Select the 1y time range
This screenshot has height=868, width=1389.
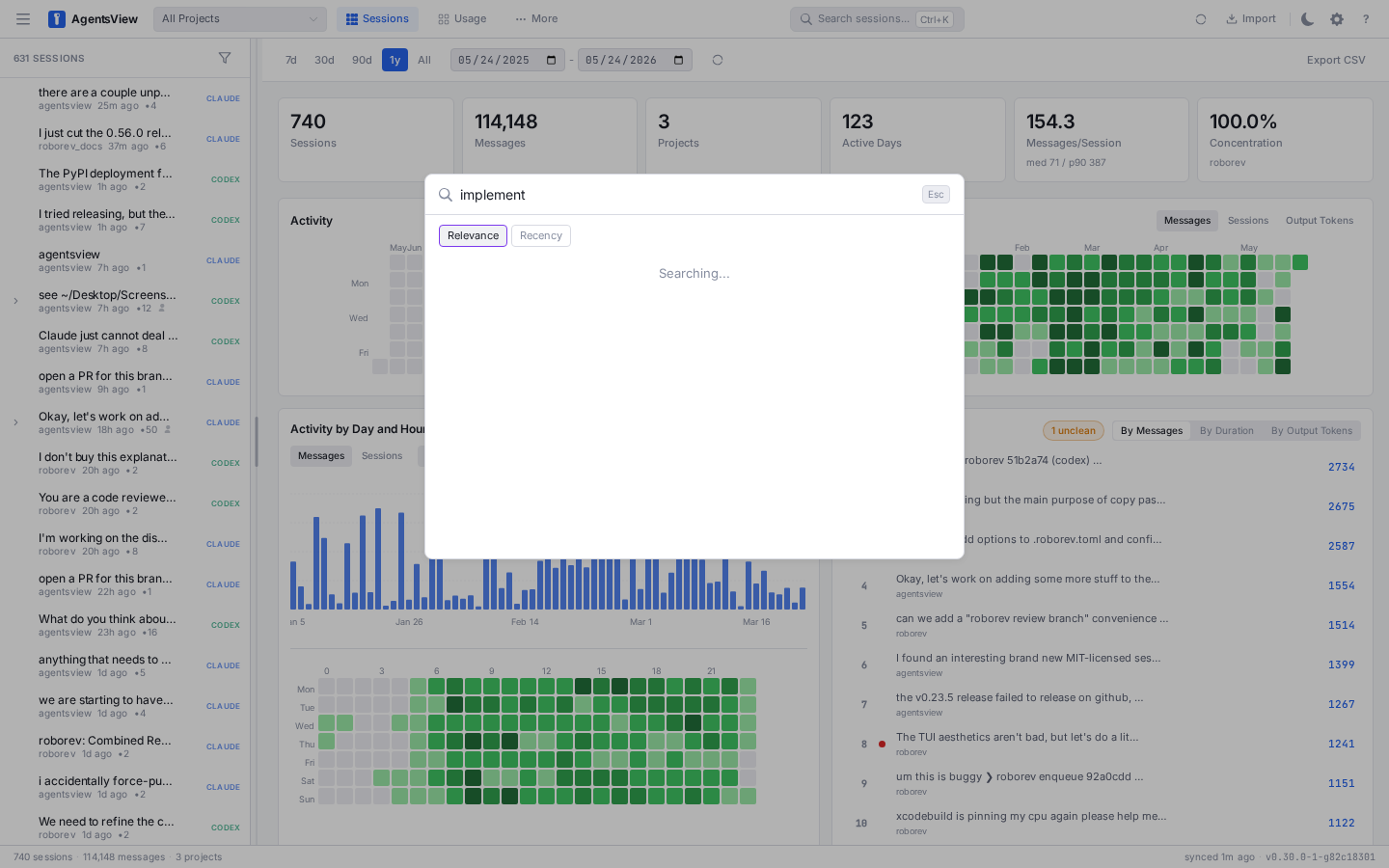click(x=395, y=60)
